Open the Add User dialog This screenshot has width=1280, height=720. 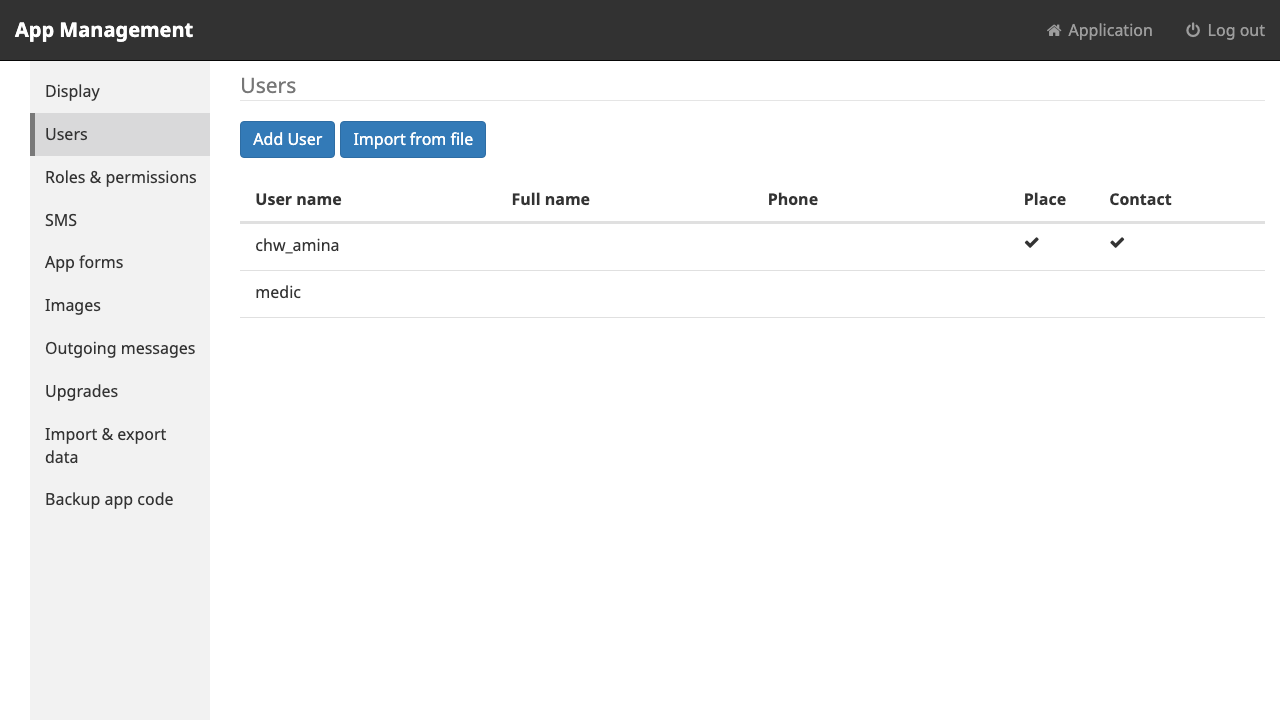pos(287,139)
